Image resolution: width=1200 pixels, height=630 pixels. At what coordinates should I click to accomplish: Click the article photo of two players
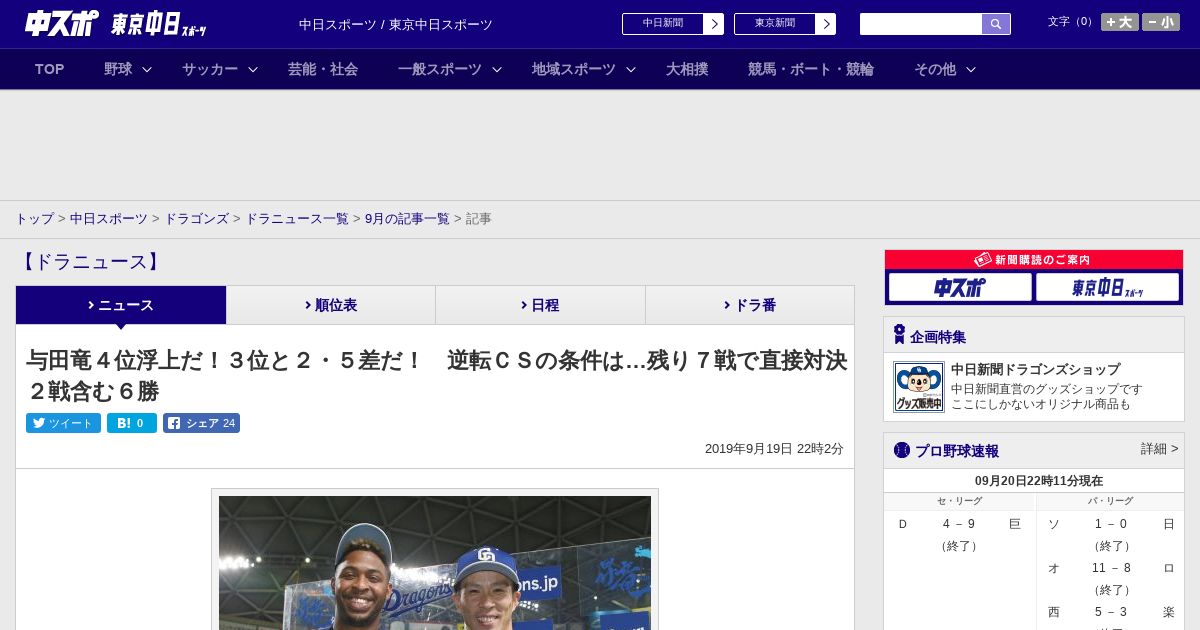pos(435,563)
